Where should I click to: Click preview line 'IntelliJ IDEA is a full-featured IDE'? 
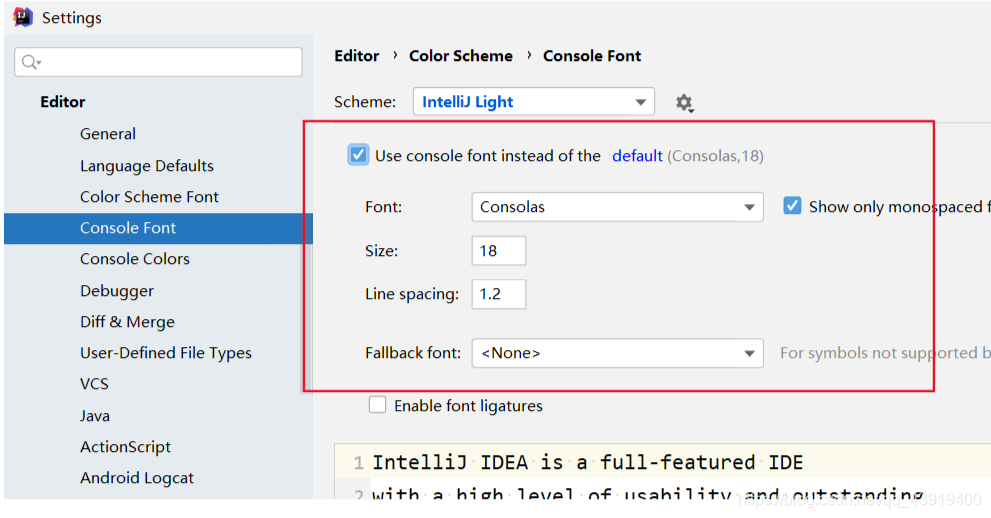(x=587, y=462)
